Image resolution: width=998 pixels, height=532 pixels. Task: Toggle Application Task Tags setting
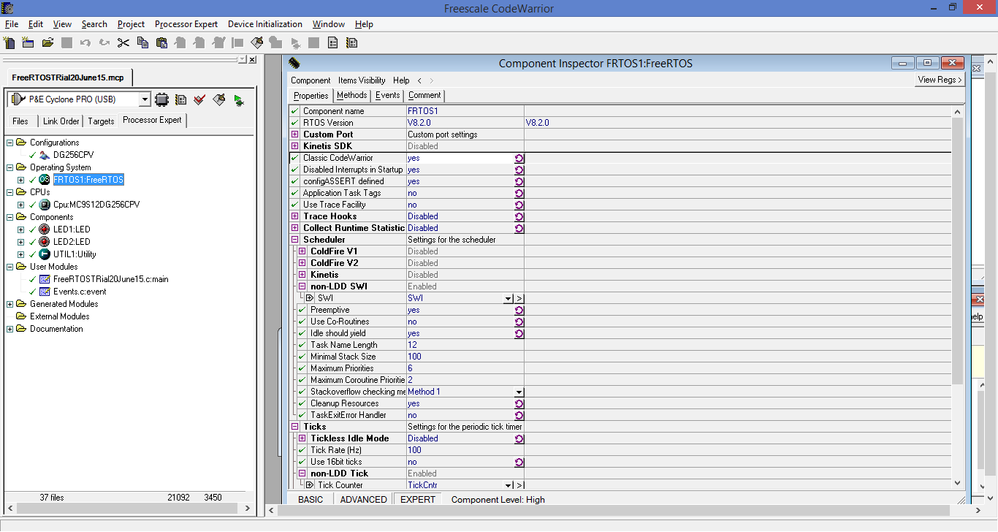click(519, 193)
